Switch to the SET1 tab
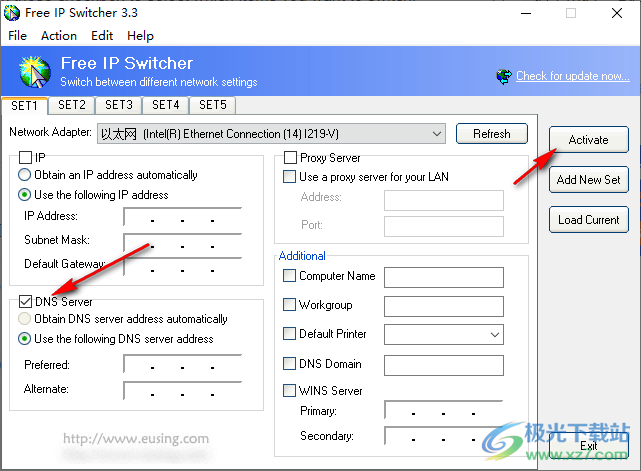This screenshot has height=471, width=641. pos(25,106)
